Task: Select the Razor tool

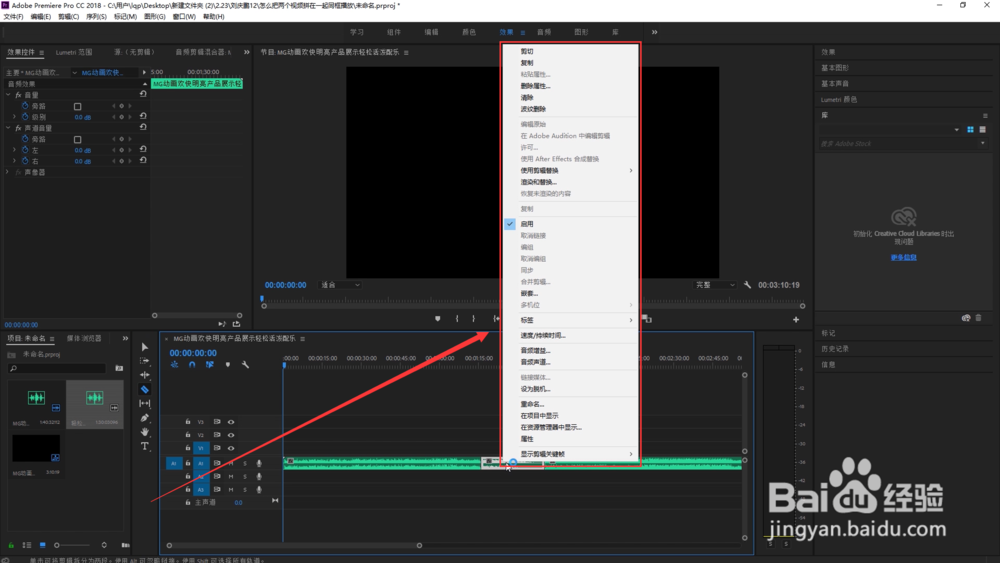Action: click(x=145, y=389)
